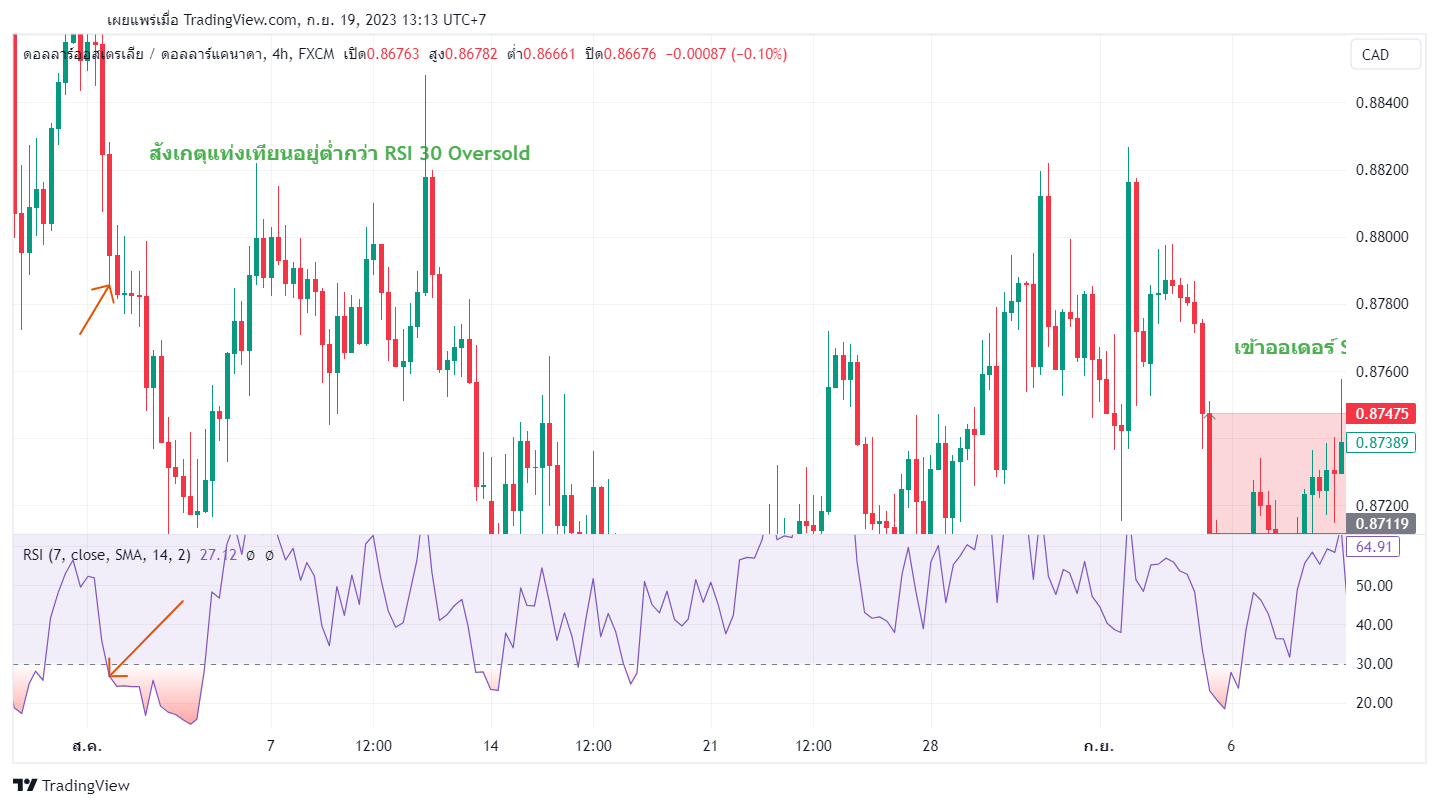Click the 50.00 RSI axis label
Screen dimensions: 1439x807
coord(1373,586)
